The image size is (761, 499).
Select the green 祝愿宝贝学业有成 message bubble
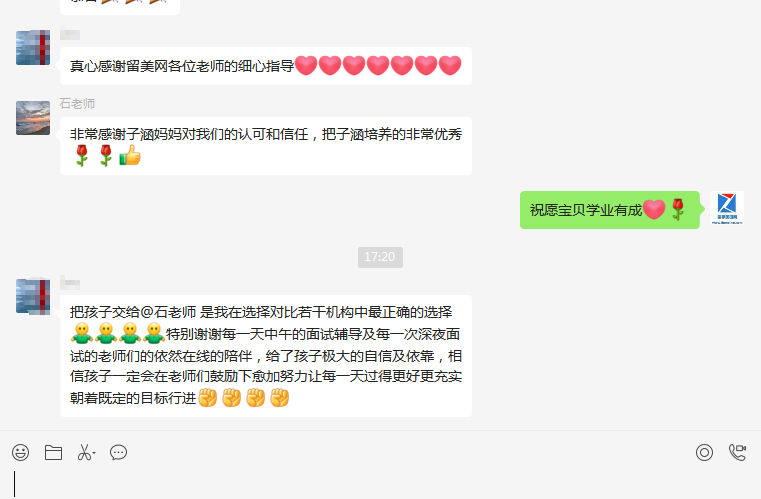pyautogui.click(x=610, y=210)
